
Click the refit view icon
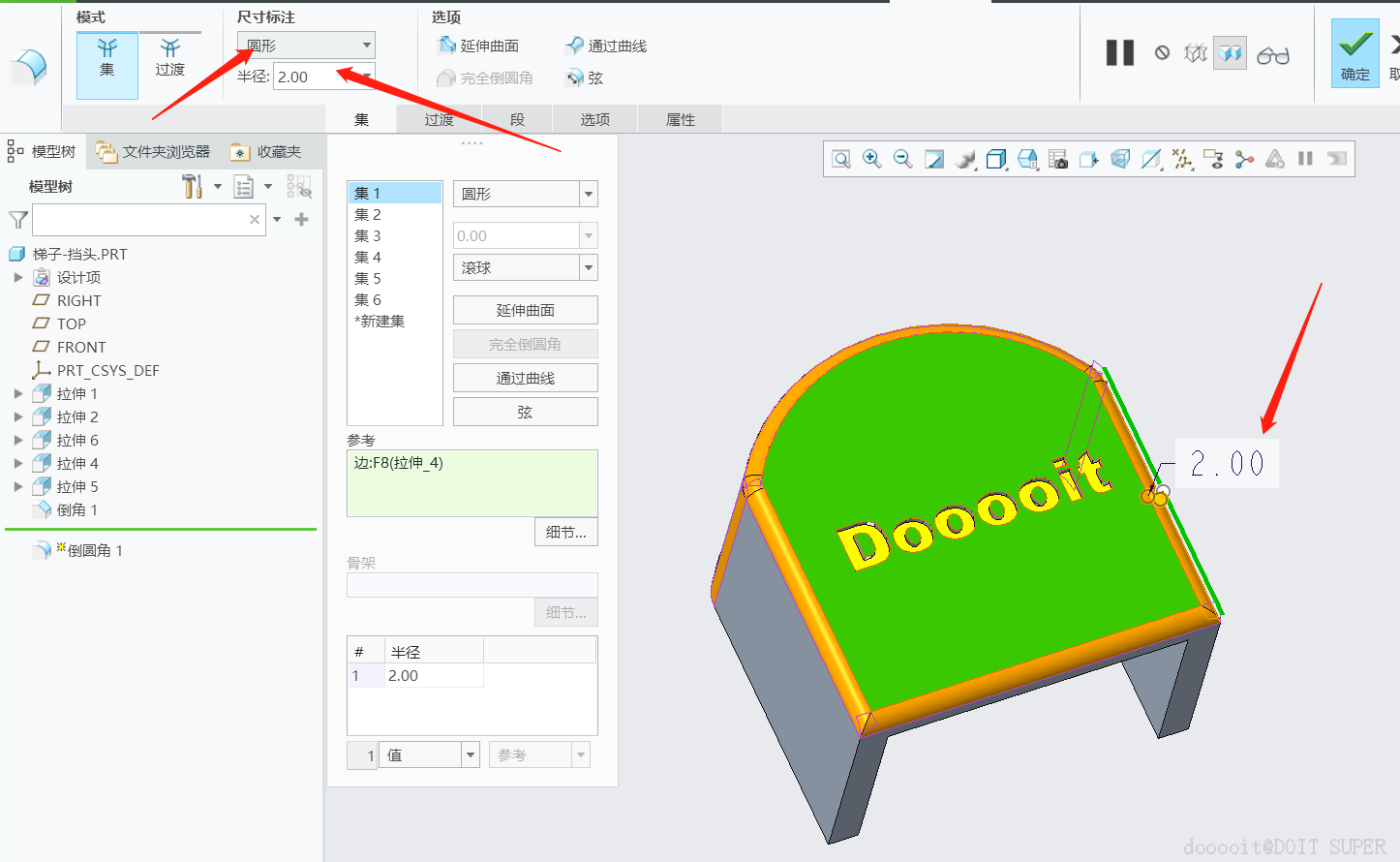[x=841, y=159]
